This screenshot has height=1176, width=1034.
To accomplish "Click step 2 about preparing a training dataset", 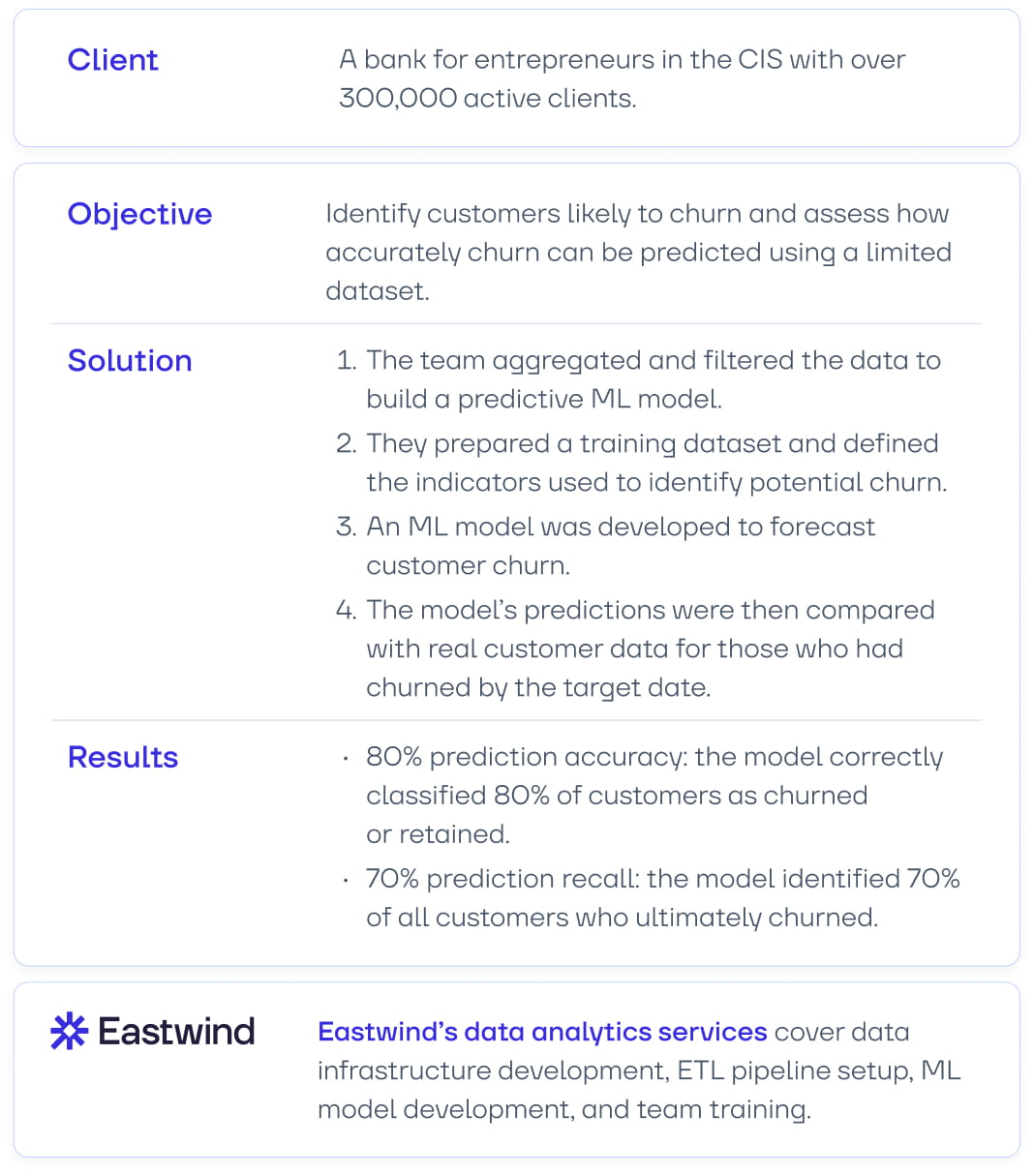I will coord(654,463).
